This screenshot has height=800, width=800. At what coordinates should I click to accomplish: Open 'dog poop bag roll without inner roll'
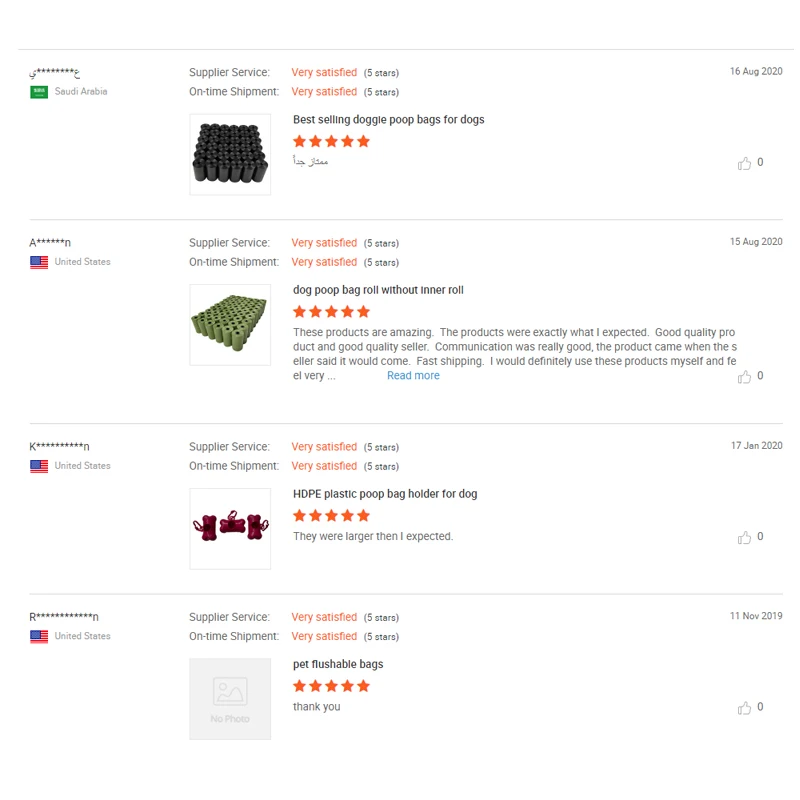[378, 290]
